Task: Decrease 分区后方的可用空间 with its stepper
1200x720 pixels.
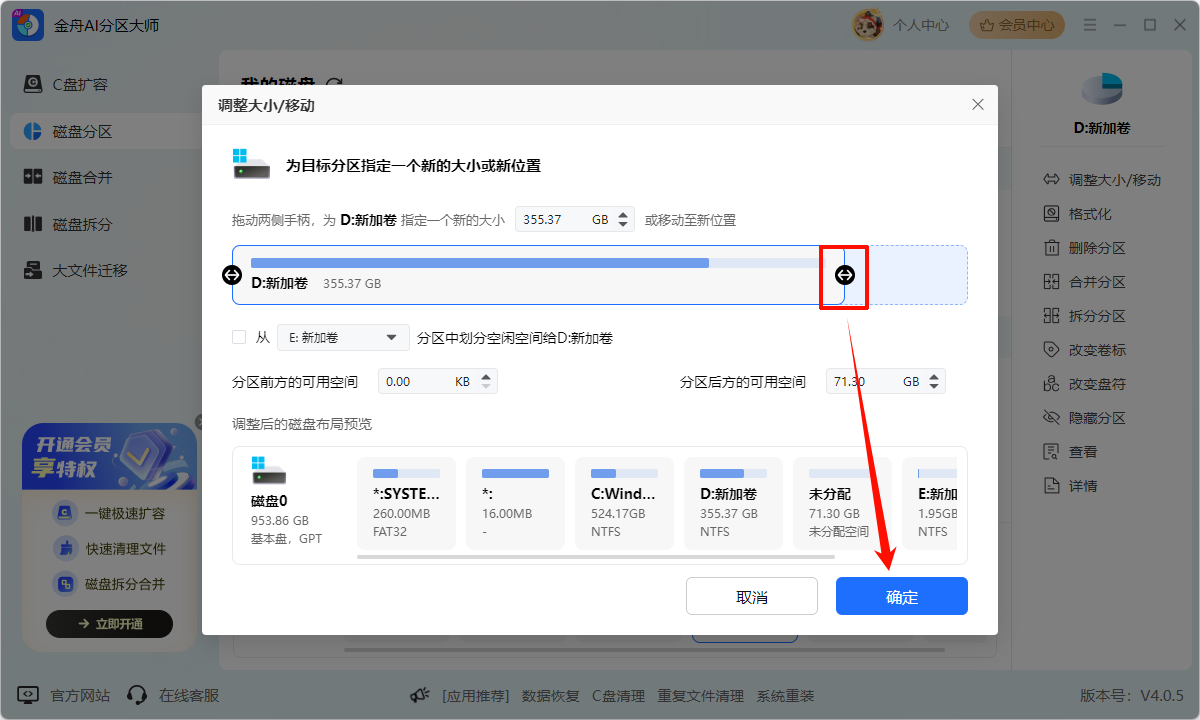Action: click(932, 386)
